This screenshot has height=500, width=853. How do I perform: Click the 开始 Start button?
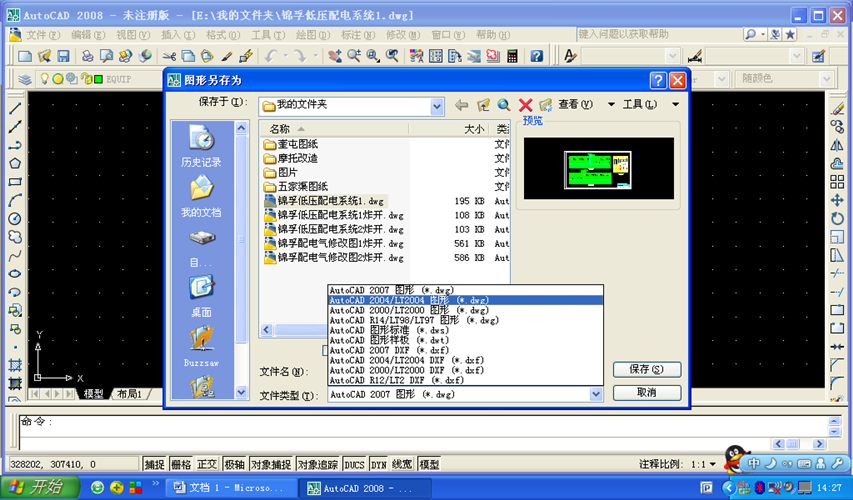(40, 487)
